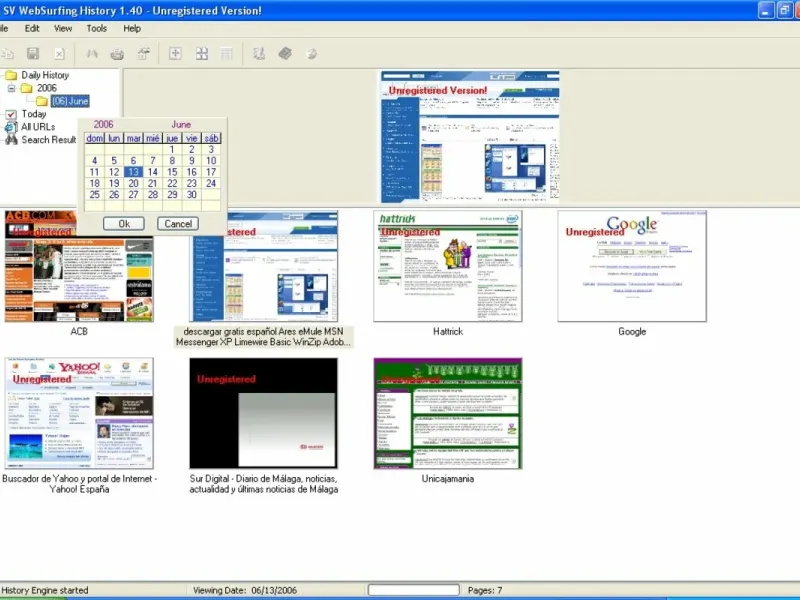Open the Google page thumbnail
Image resolution: width=800 pixels, height=600 pixels.
[632, 266]
